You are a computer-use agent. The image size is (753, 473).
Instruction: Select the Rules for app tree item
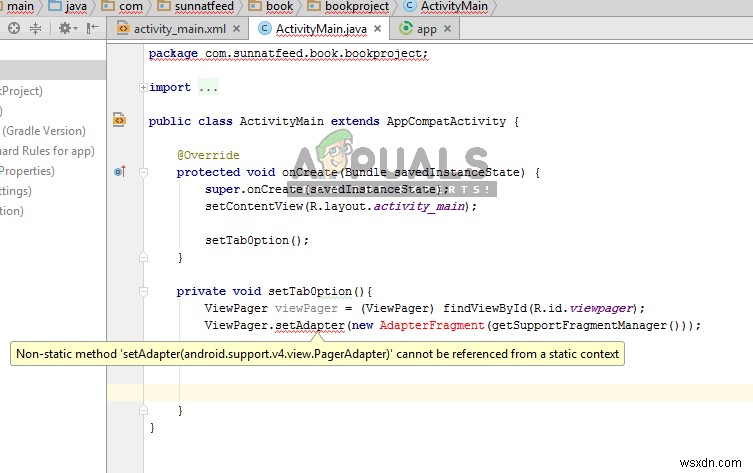(47, 151)
